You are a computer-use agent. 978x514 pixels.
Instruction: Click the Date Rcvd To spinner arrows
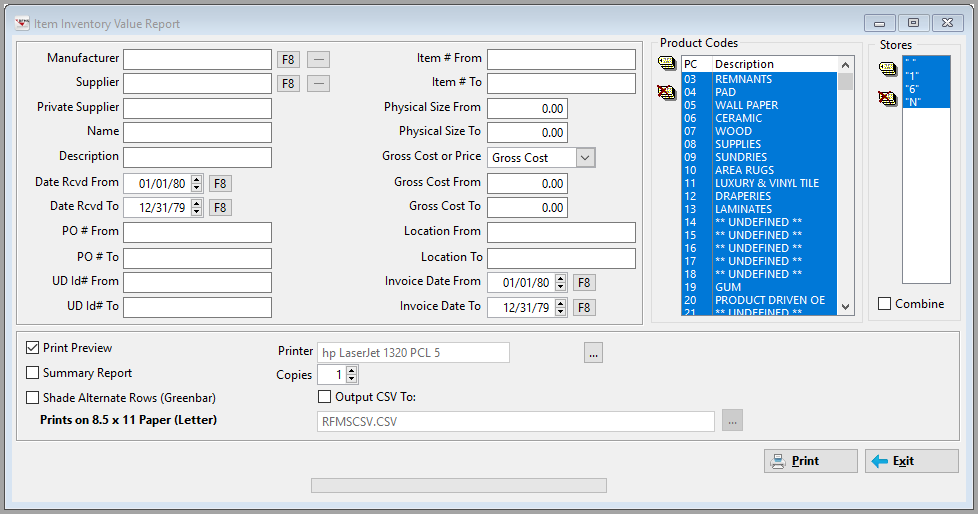click(196, 208)
